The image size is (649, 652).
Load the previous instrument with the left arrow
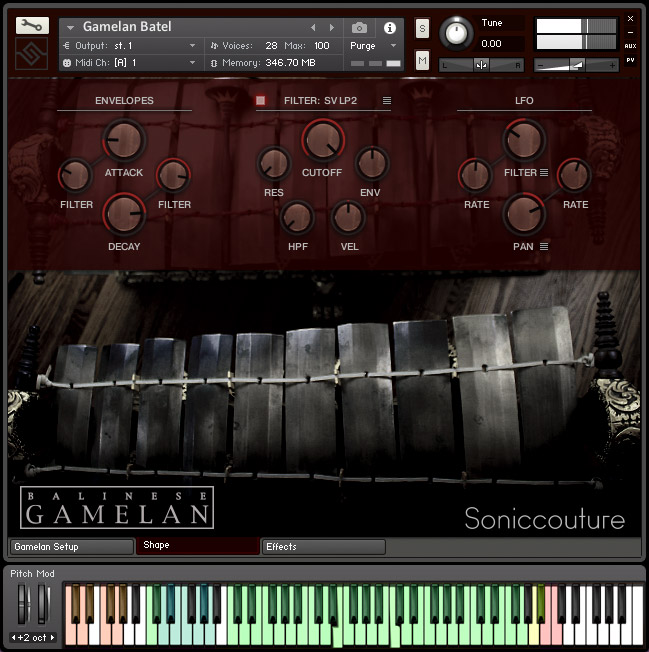pos(313,27)
